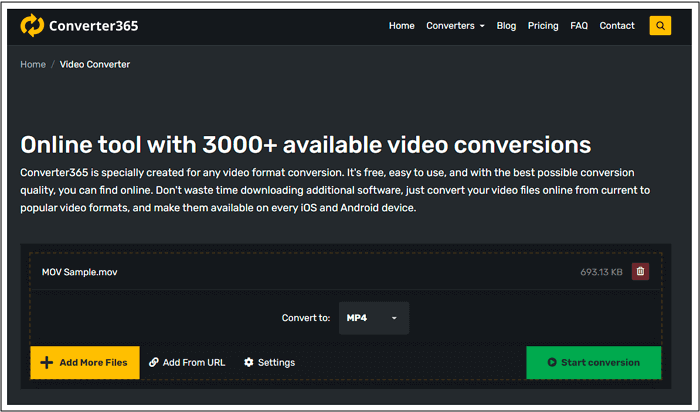Viewport: 700px width, 412px height.
Task: Delete MOV Sample.mov using the trash icon
Action: click(641, 271)
